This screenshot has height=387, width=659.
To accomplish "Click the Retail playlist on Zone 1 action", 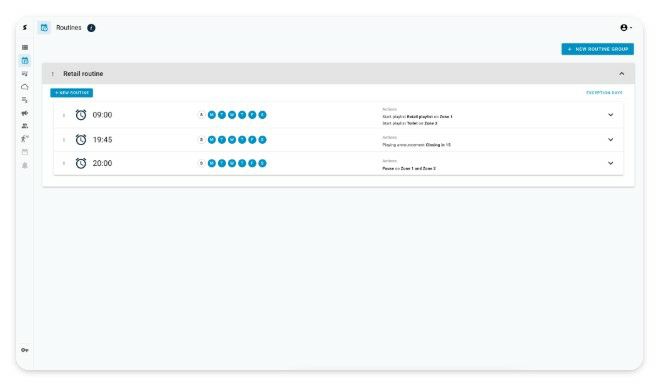I will (x=417, y=116).
